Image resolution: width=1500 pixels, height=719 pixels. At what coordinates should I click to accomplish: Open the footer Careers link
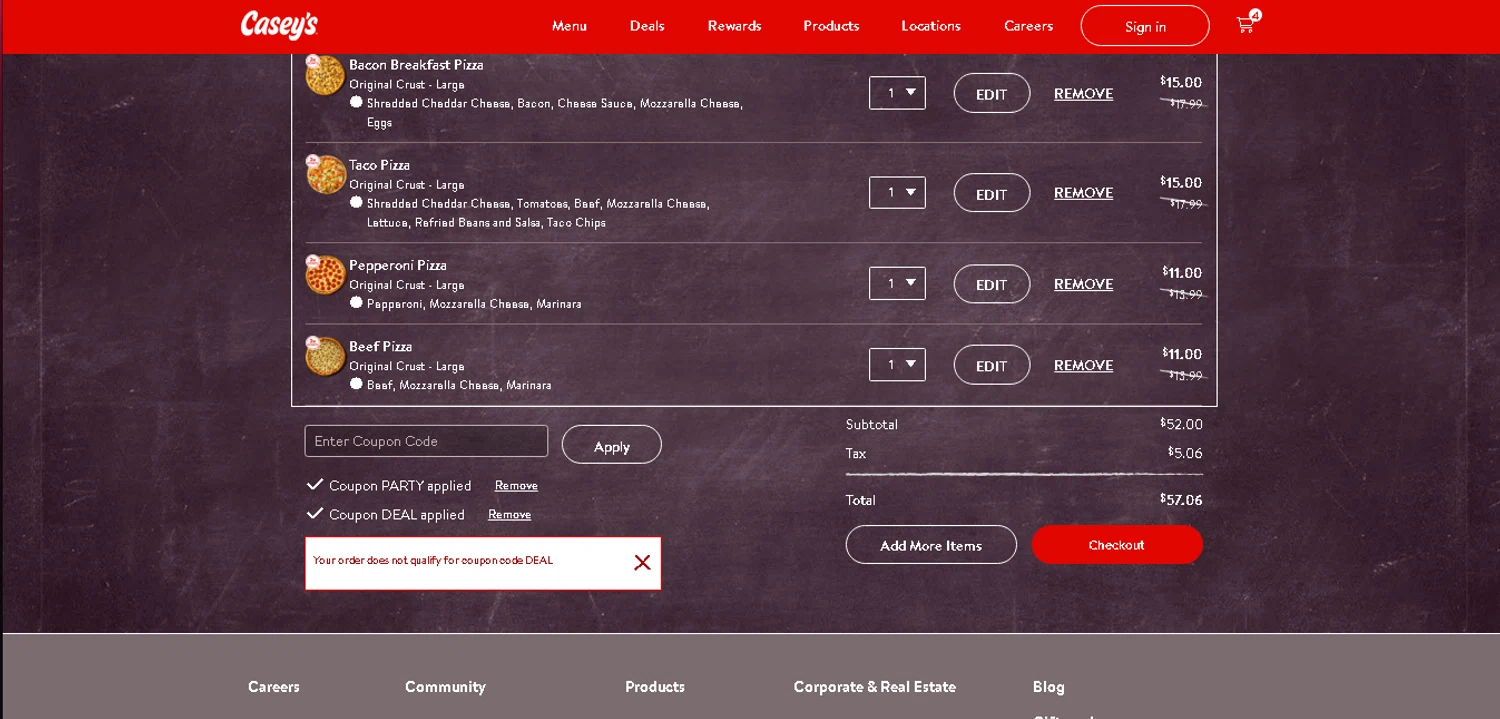(274, 687)
